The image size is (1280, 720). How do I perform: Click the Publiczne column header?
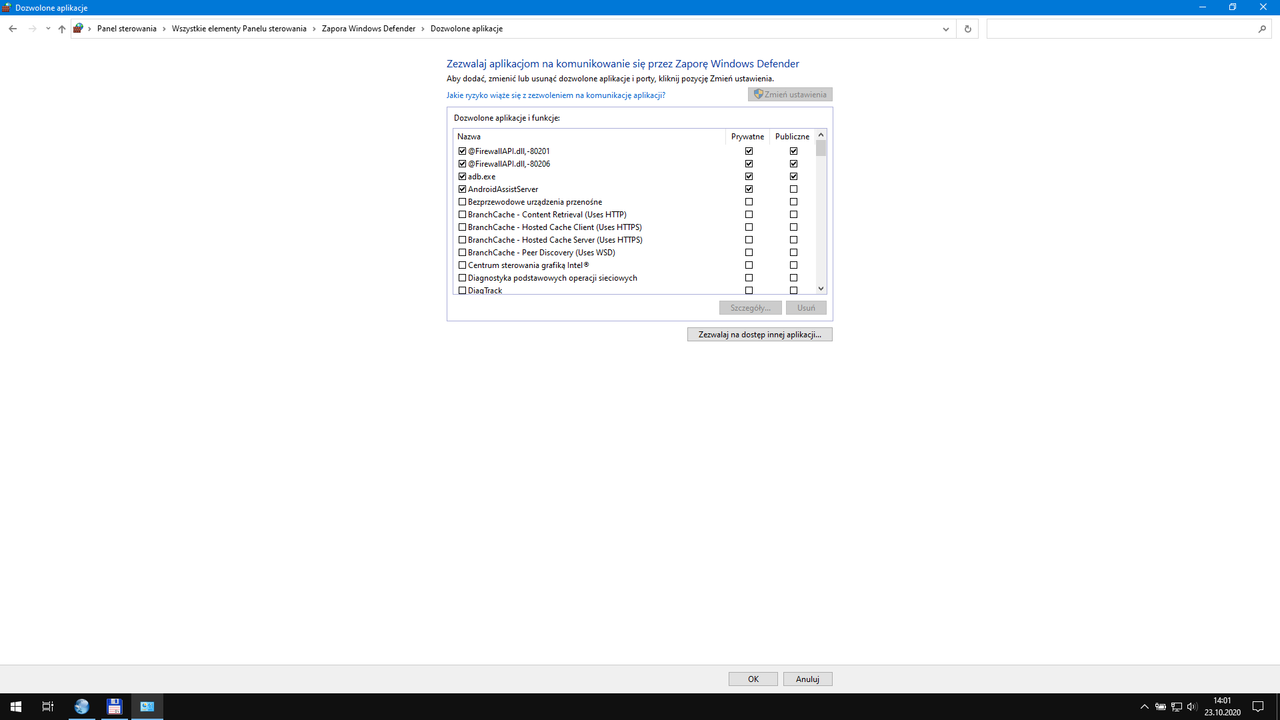(792, 136)
